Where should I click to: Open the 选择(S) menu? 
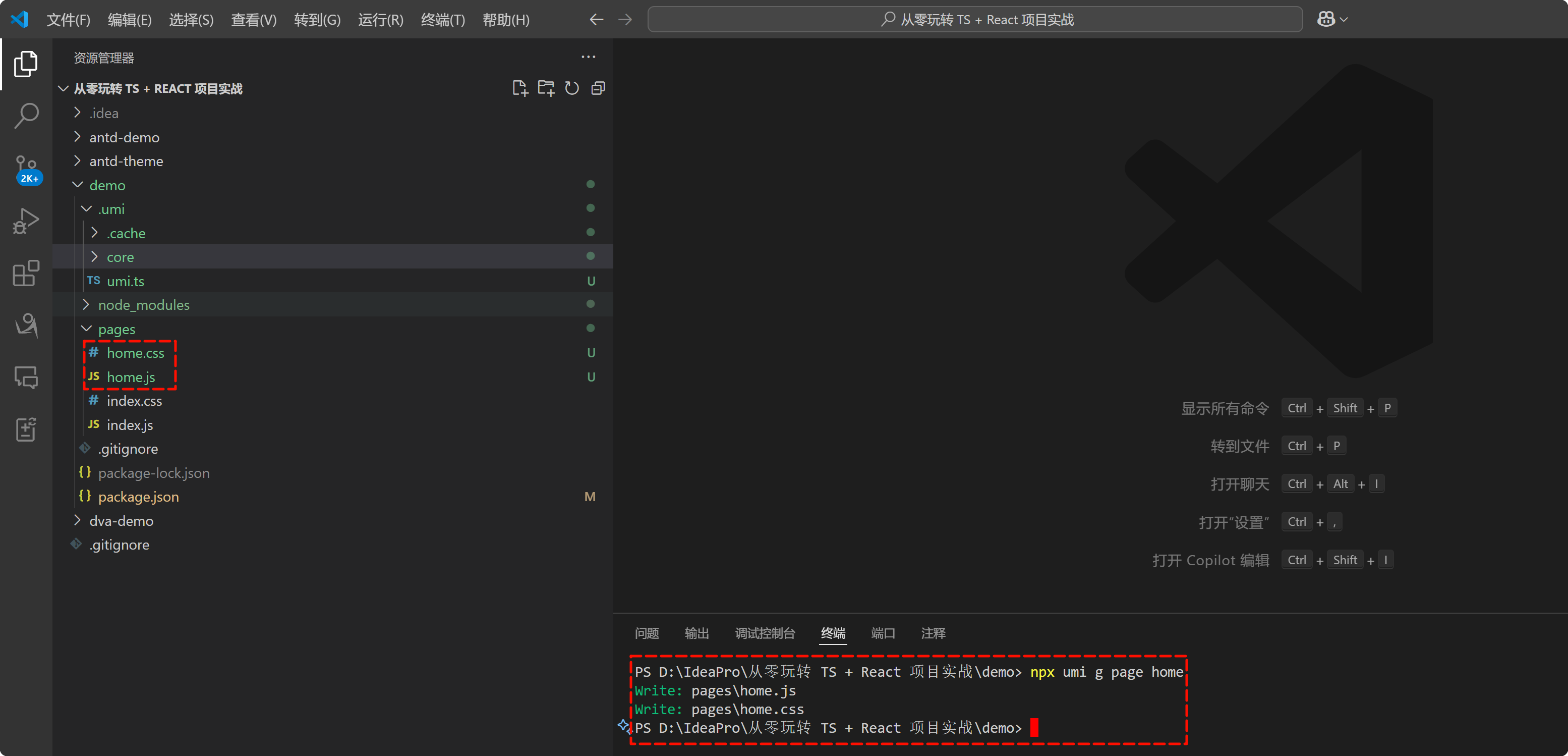pyautogui.click(x=191, y=20)
